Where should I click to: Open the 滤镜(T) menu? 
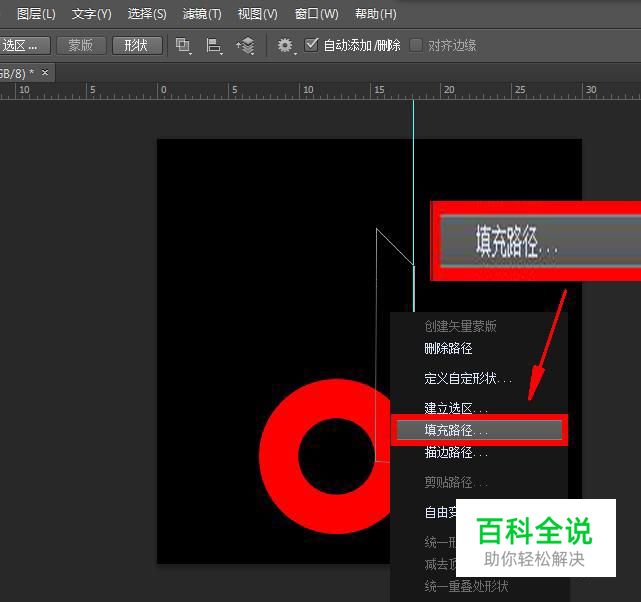tap(202, 14)
